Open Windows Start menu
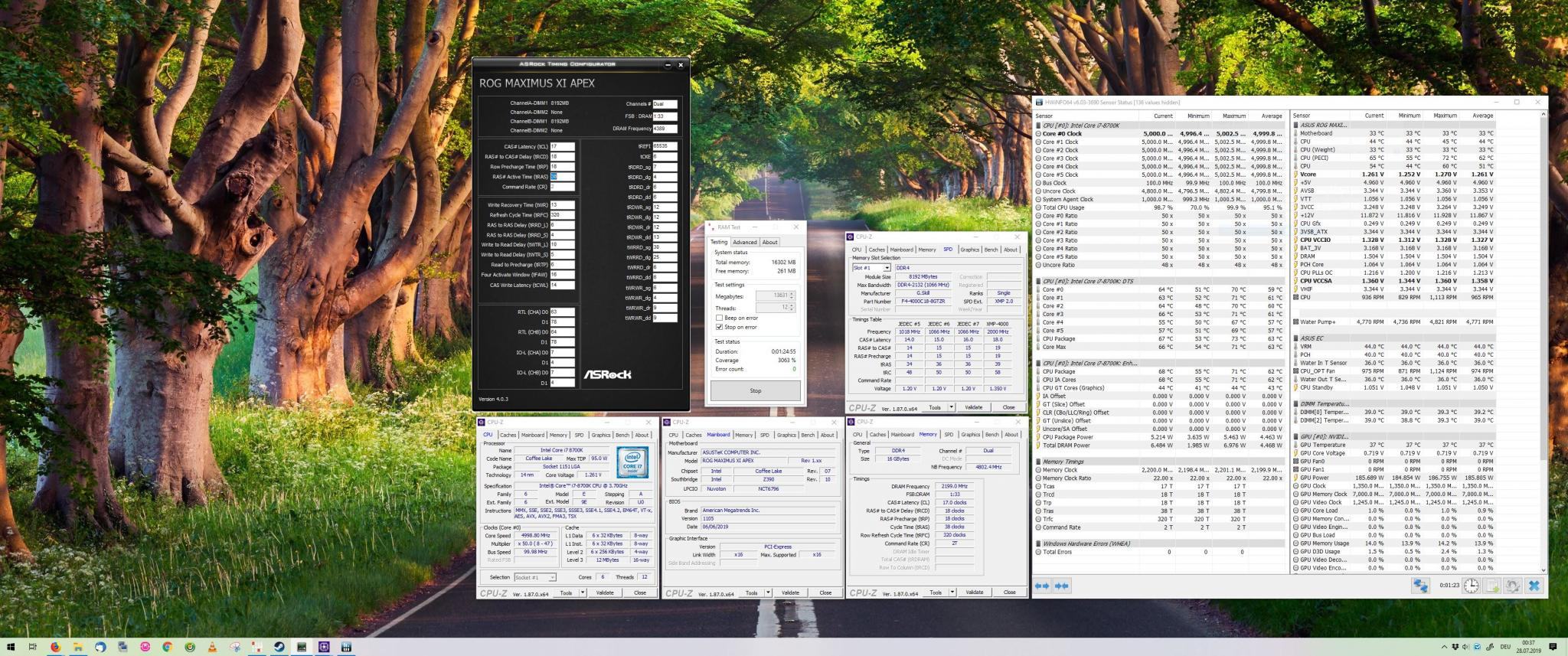This screenshot has height=656, width=1568. [x=11, y=647]
